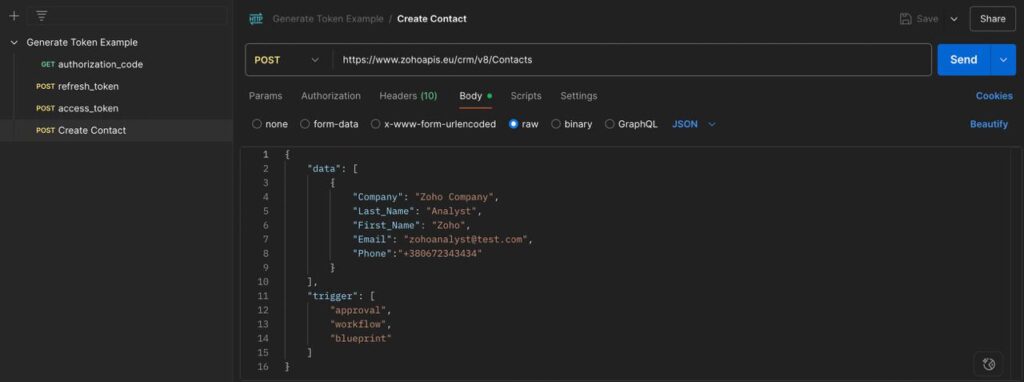1024x382 pixels.
Task: Click the "+380672343434" phone value
Action: pyautogui.click(x=440, y=253)
